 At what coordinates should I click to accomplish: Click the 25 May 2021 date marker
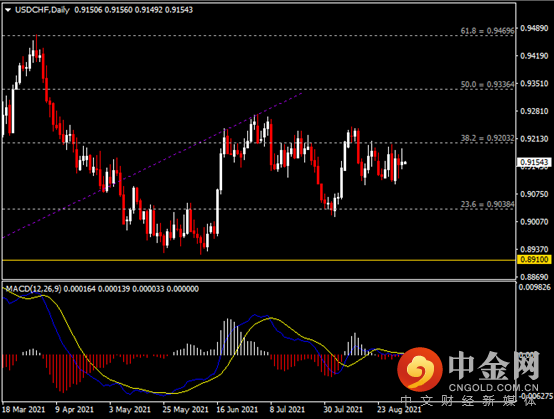click(185, 410)
